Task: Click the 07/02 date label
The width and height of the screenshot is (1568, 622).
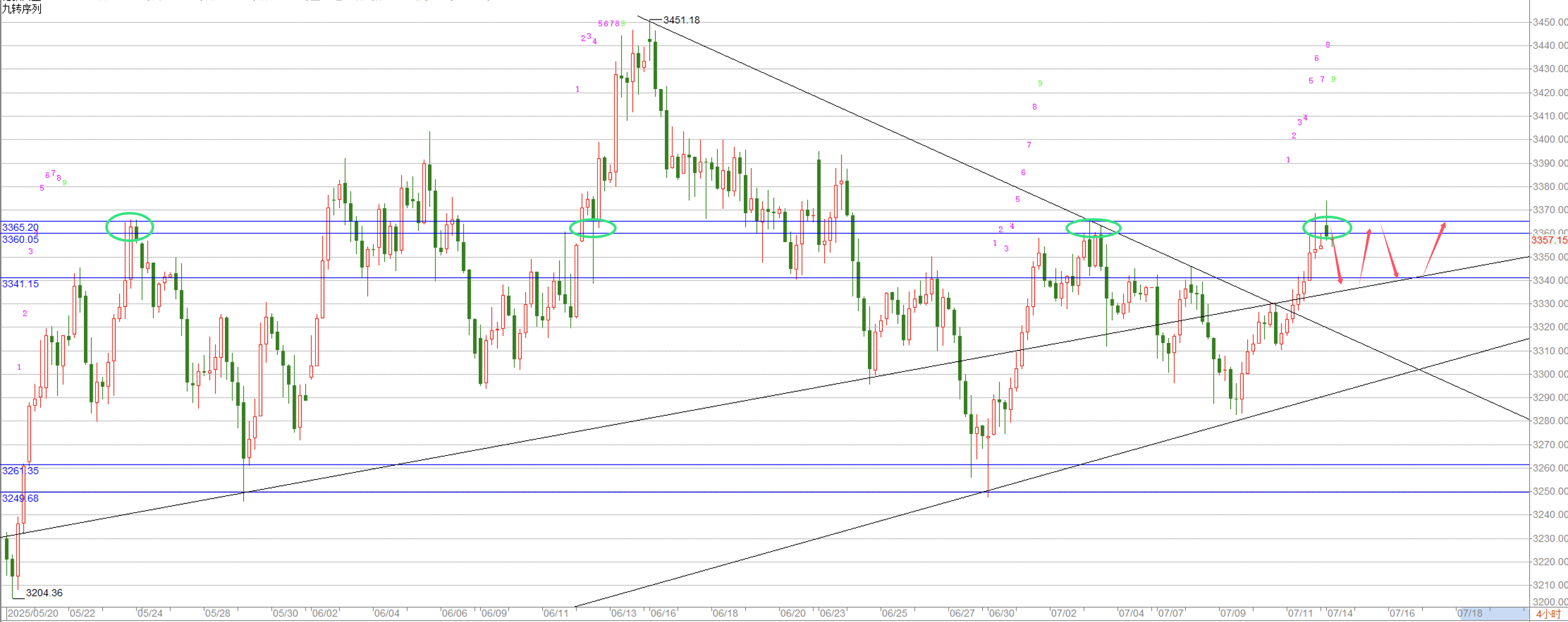Action: (1064, 613)
